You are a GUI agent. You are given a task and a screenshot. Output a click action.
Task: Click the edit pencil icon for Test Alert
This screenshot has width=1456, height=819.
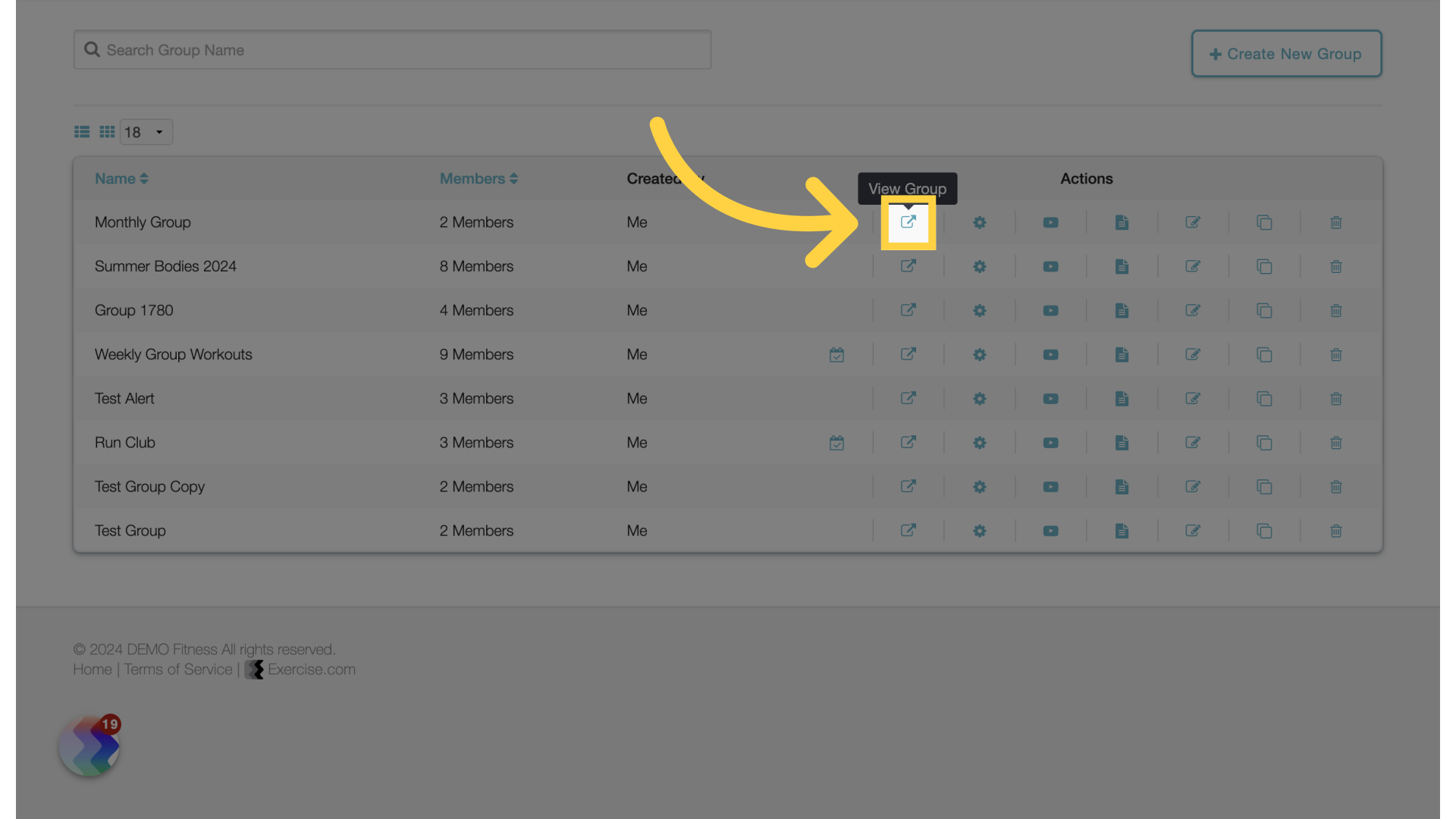1192,398
